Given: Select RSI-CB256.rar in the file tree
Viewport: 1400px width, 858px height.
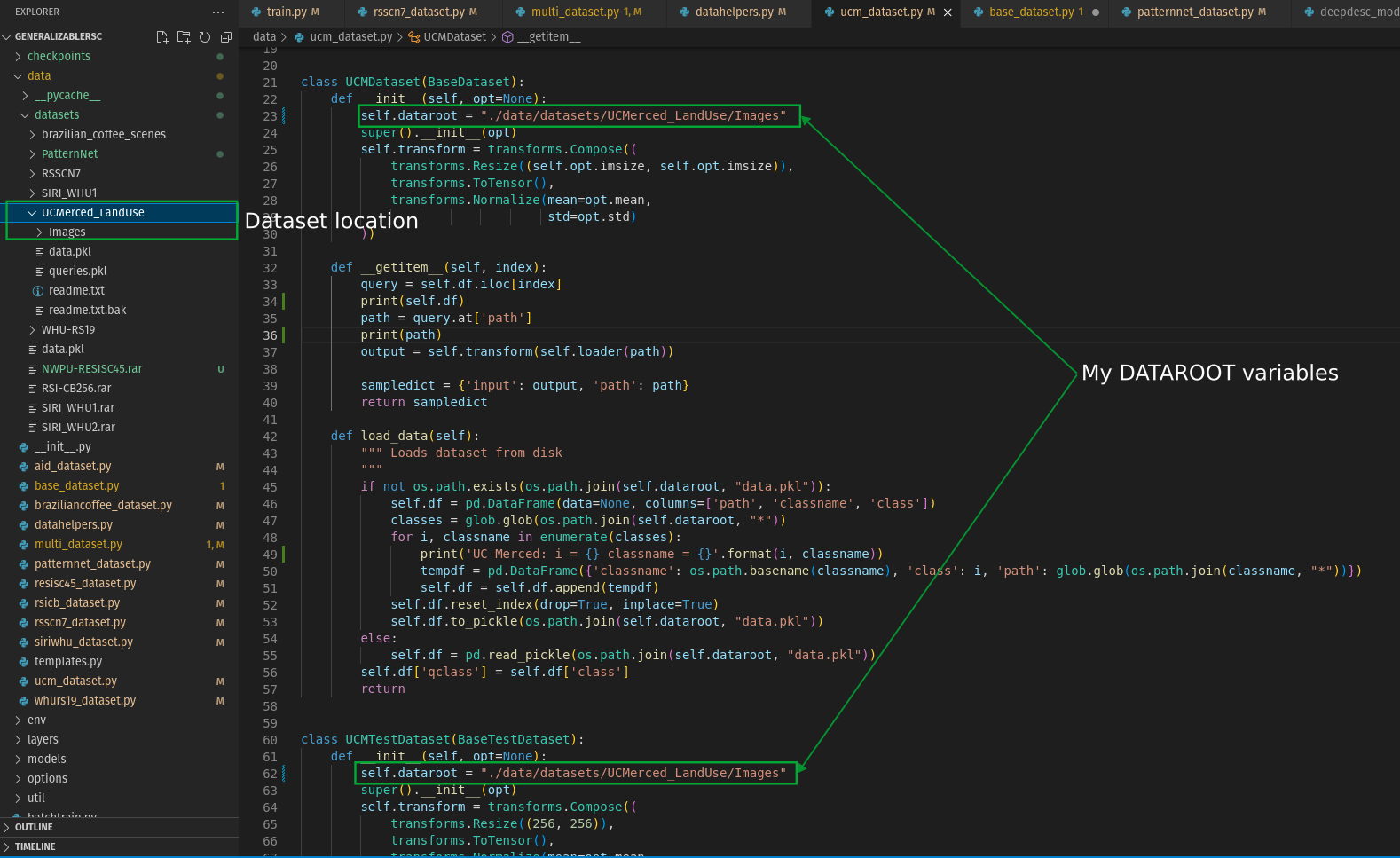Looking at the screenshot, I should pos(76,389).
